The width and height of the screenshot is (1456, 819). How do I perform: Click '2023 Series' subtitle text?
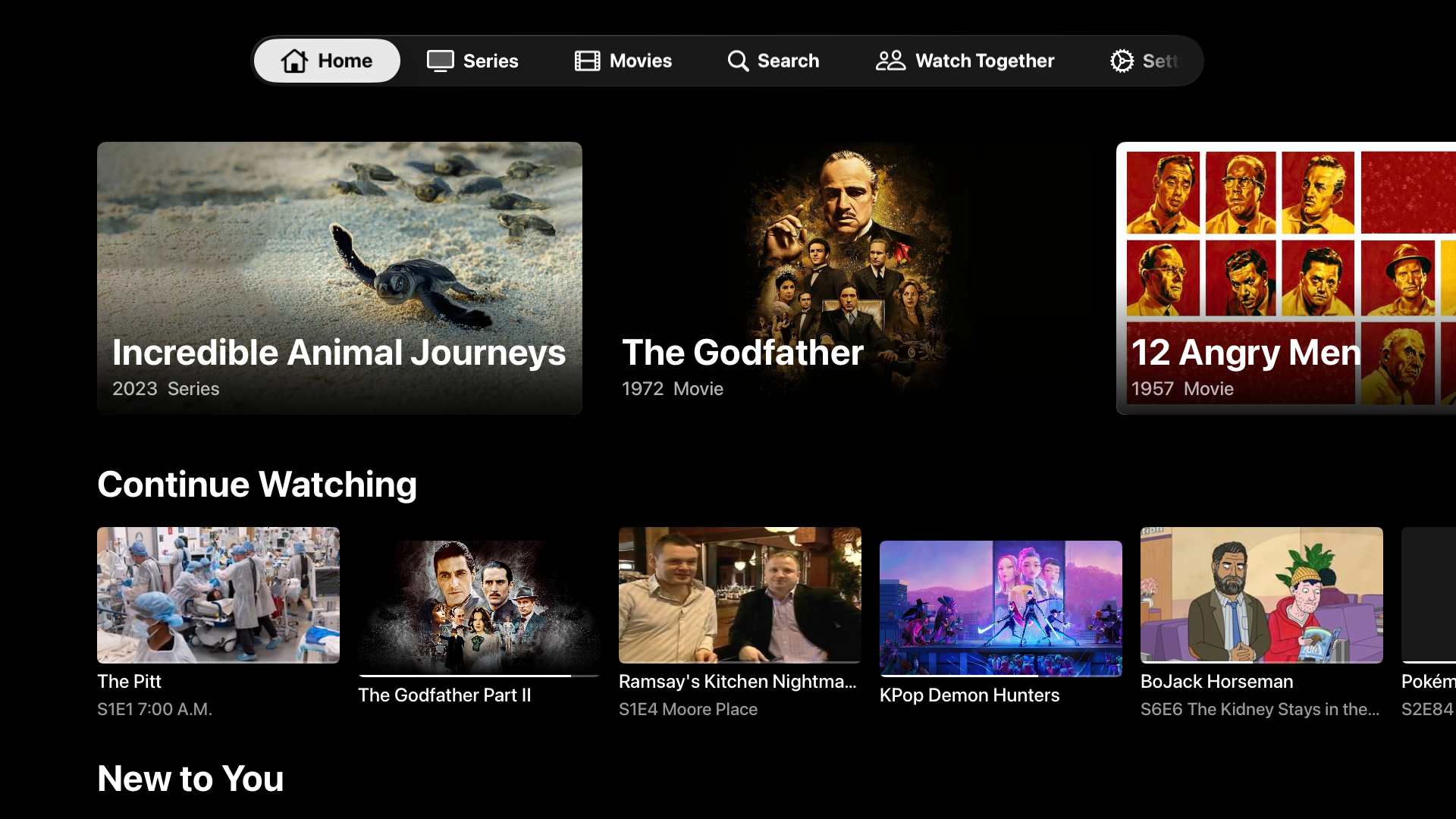[x=166, y=389]
